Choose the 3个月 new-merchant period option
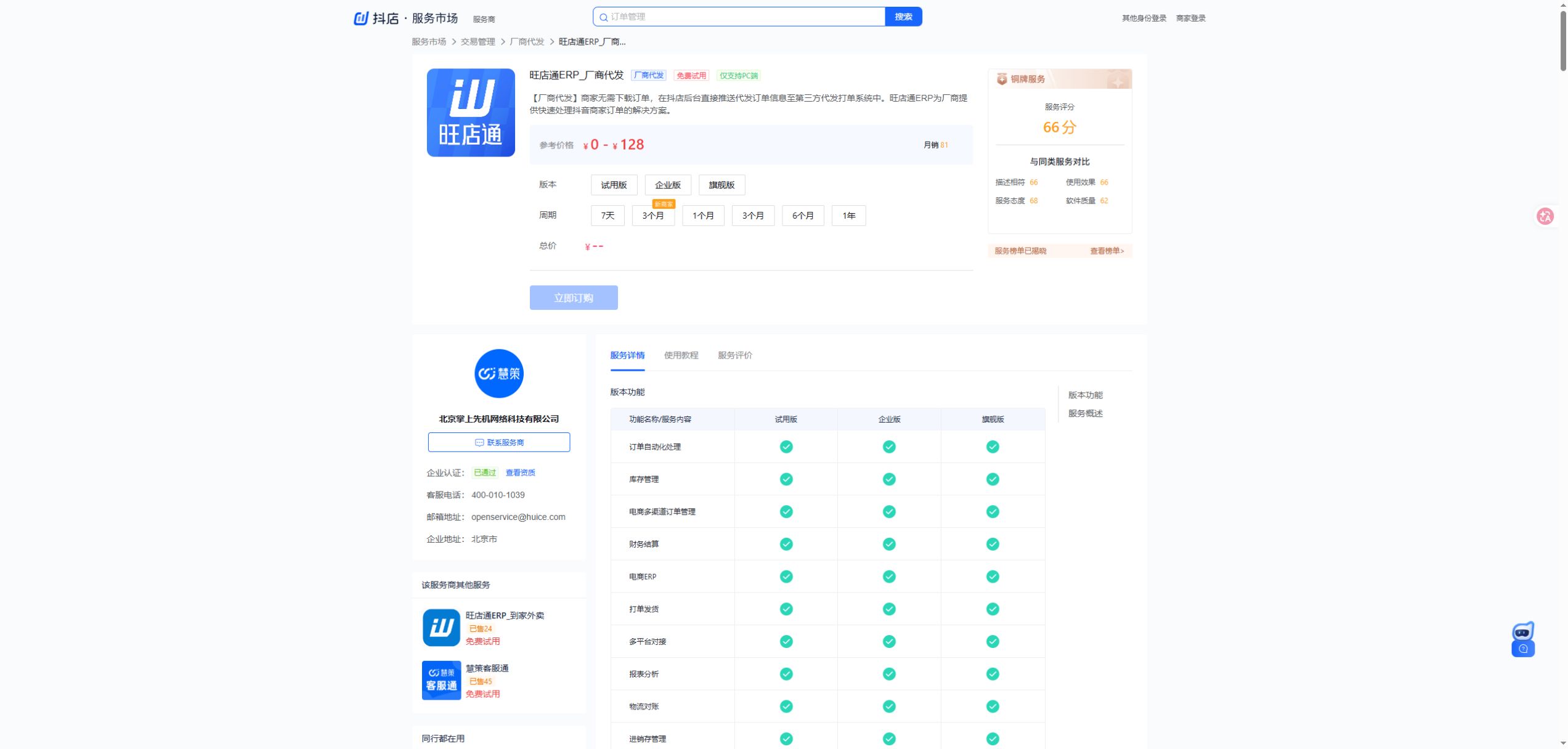 coord(653,216)
